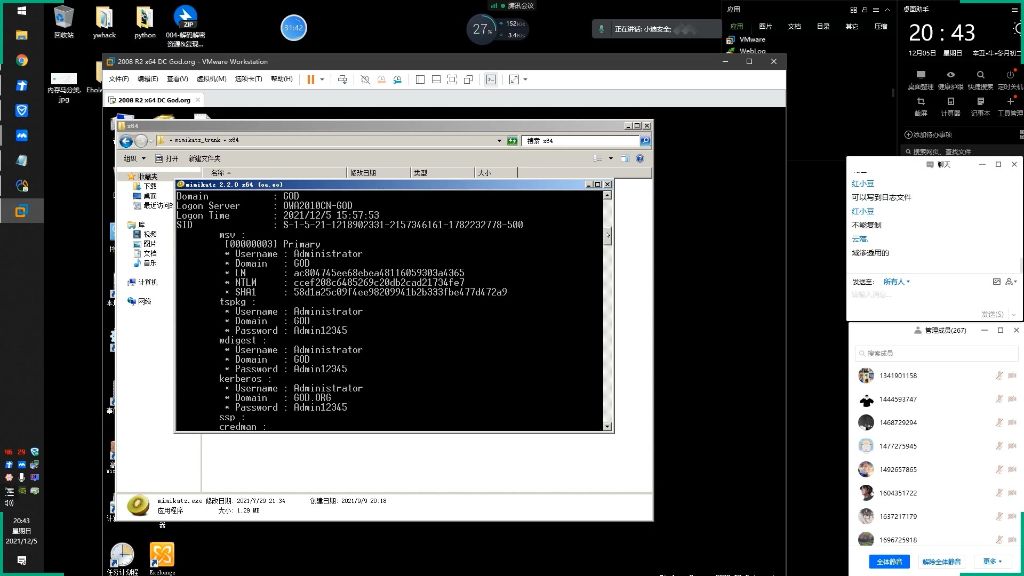Select 网络 in the Explorer navigation tree

(140, 301)
